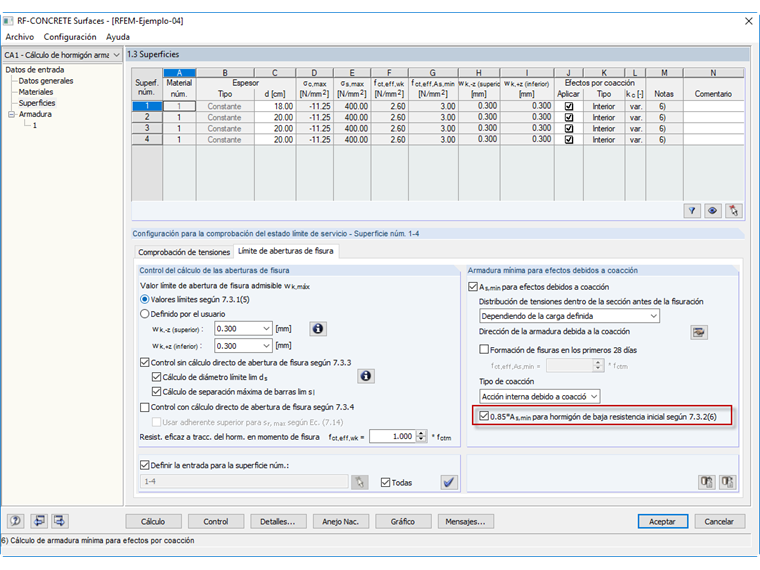Click the Anejo Nac. button
This screenshot has height=570, width=760.
pyautogui.click(x=341, y=522)
